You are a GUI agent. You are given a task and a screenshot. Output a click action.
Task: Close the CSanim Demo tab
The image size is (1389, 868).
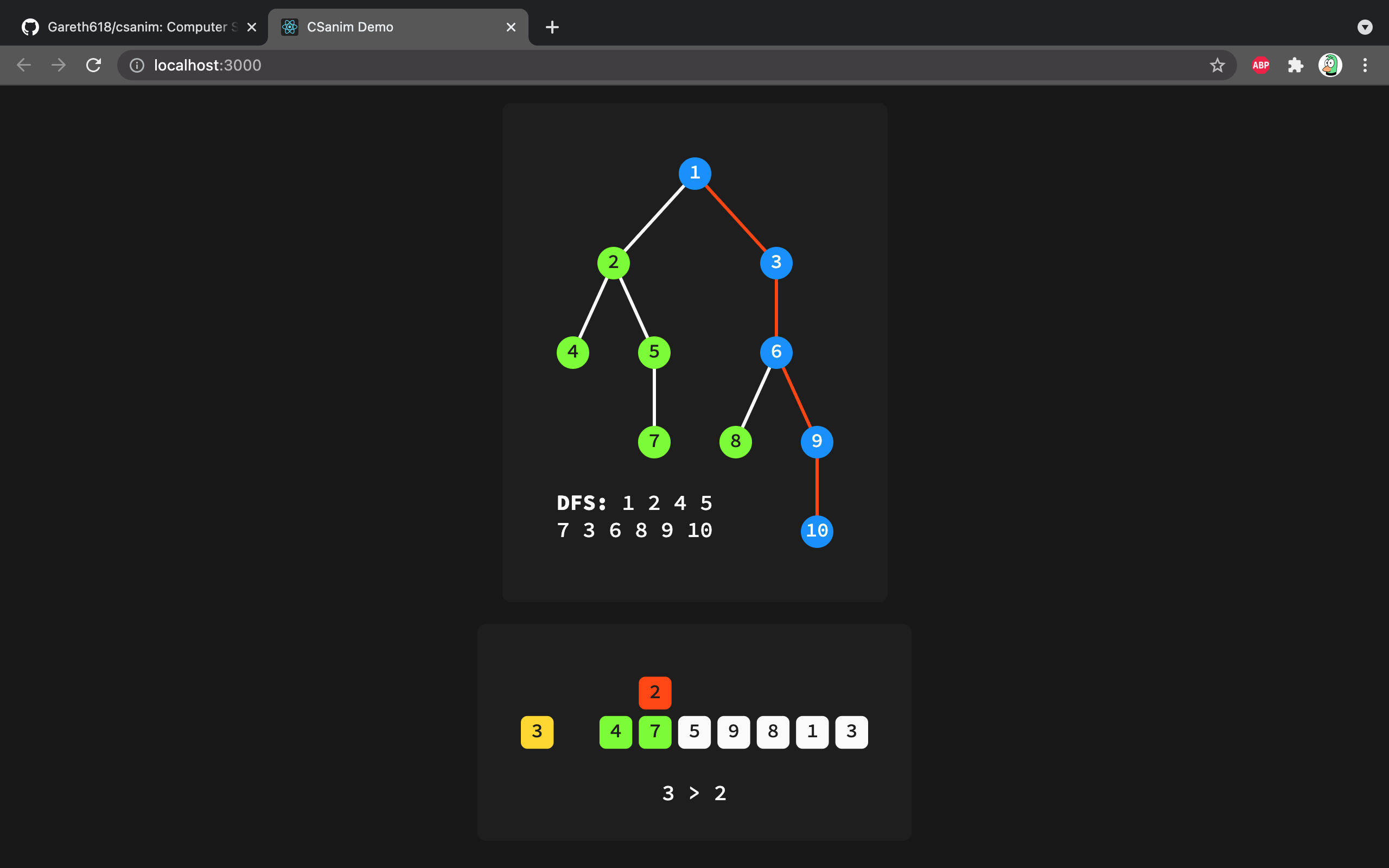pos(511,27)
